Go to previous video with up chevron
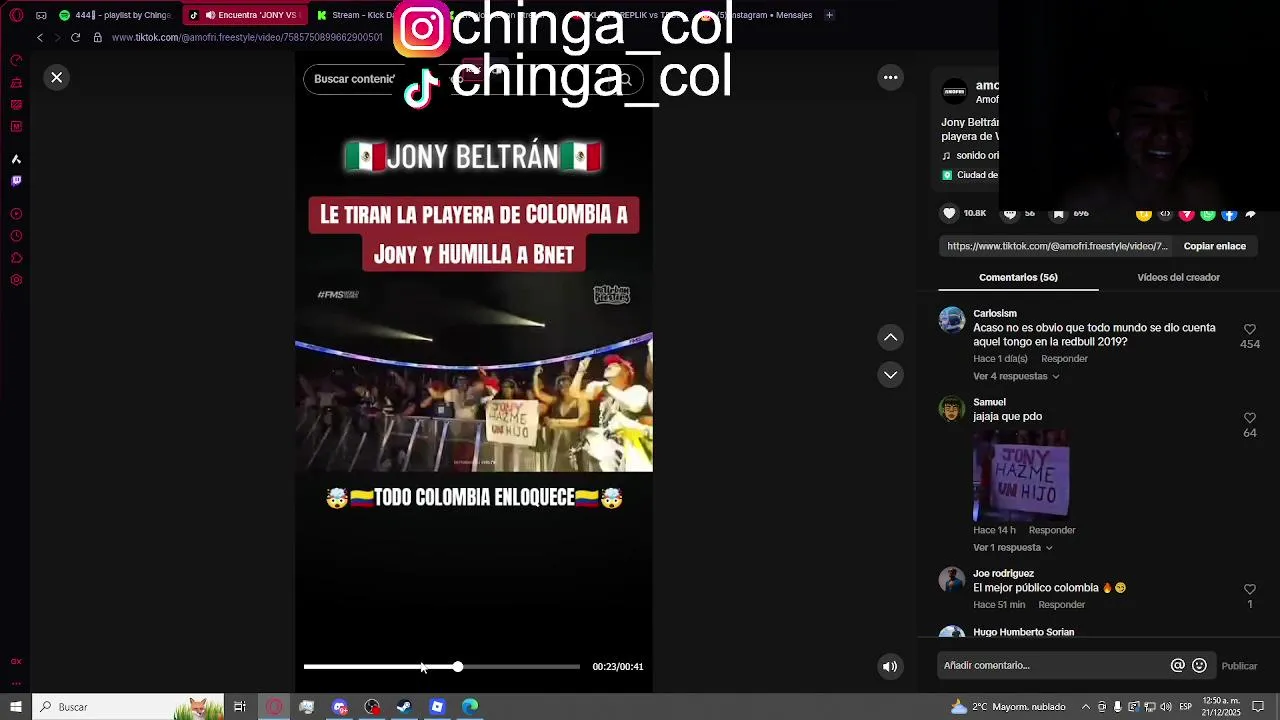 [890, 338]
